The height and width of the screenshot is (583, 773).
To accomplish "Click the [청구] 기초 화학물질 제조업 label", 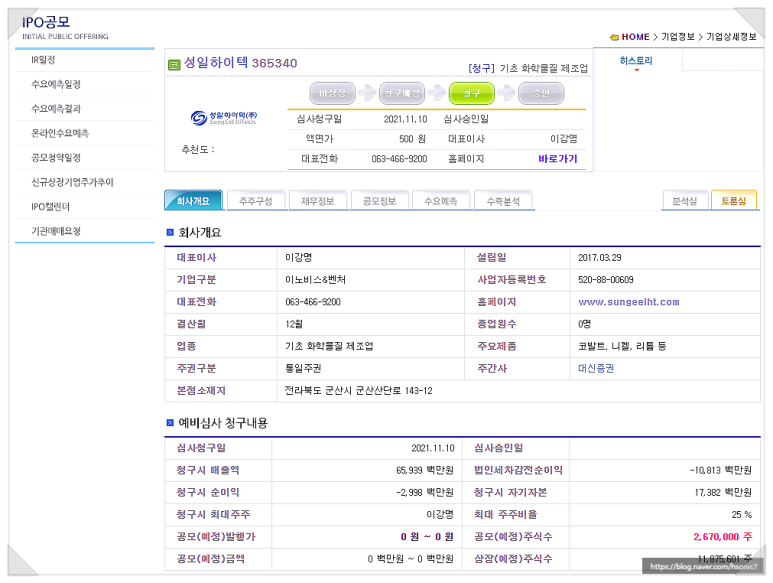I will pos(528,68).
